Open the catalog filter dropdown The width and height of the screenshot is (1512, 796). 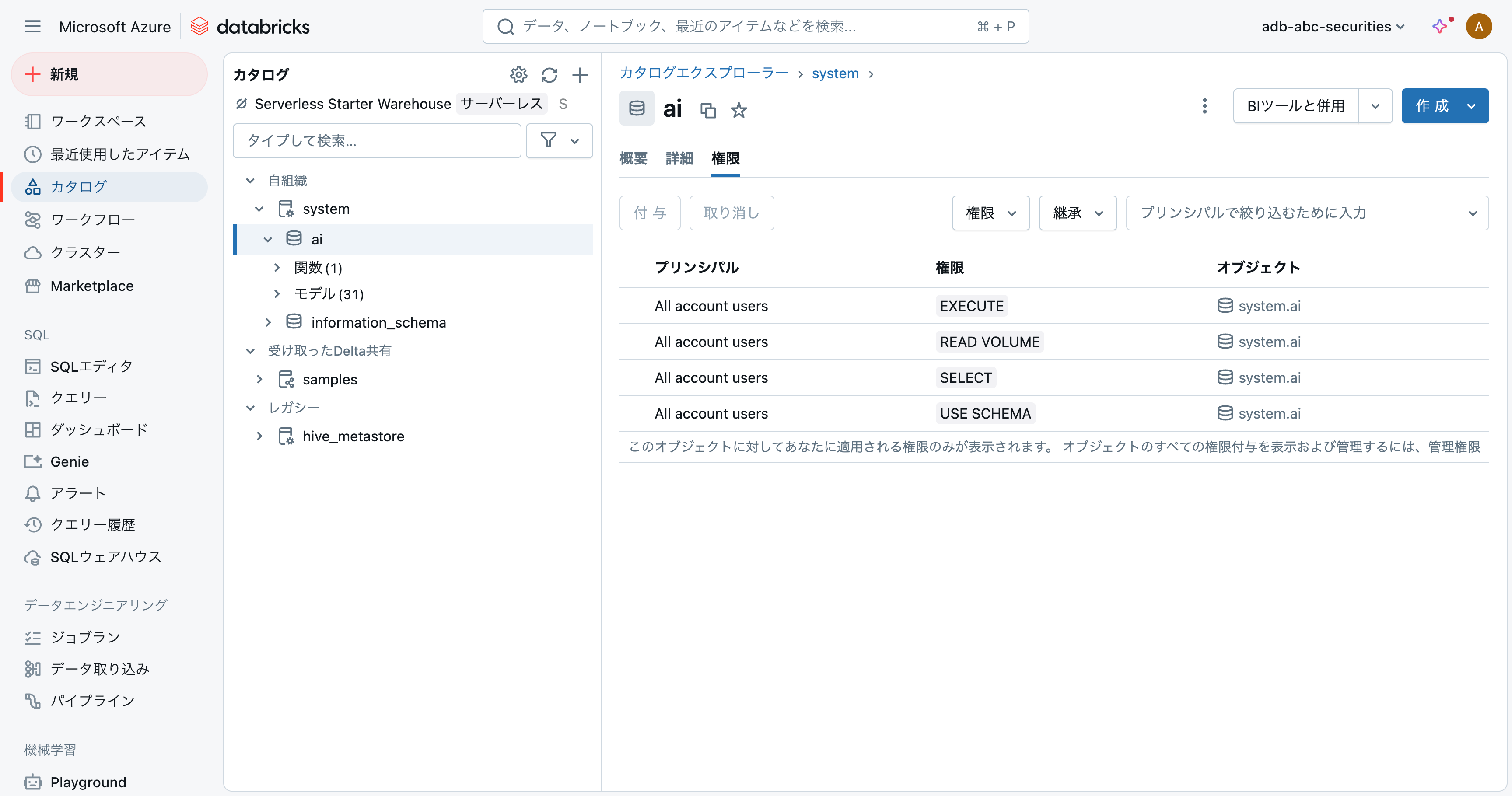pyautogui.click(x=559, y=141)
